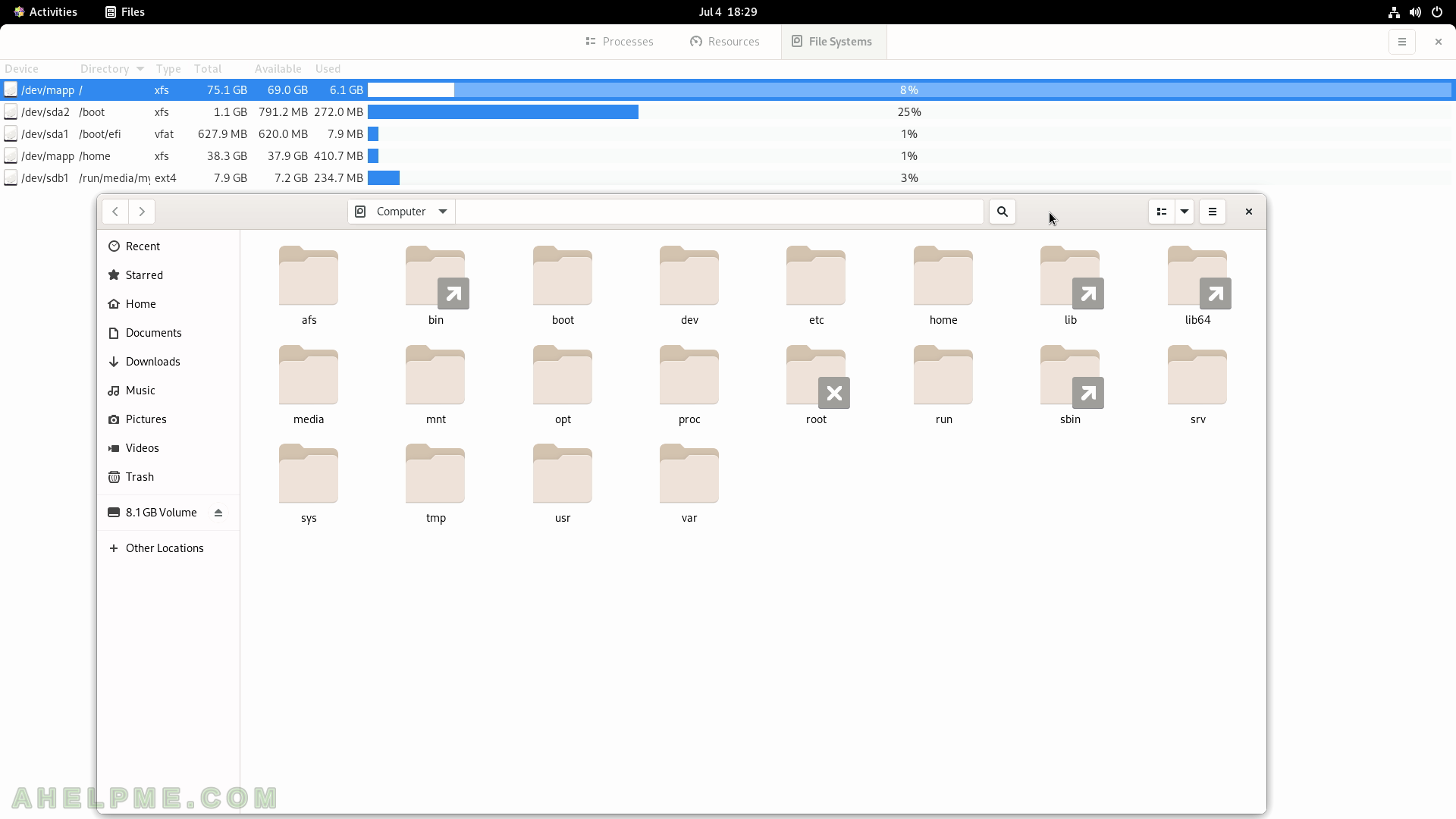Select the /home filesystem row

[728, 156]
